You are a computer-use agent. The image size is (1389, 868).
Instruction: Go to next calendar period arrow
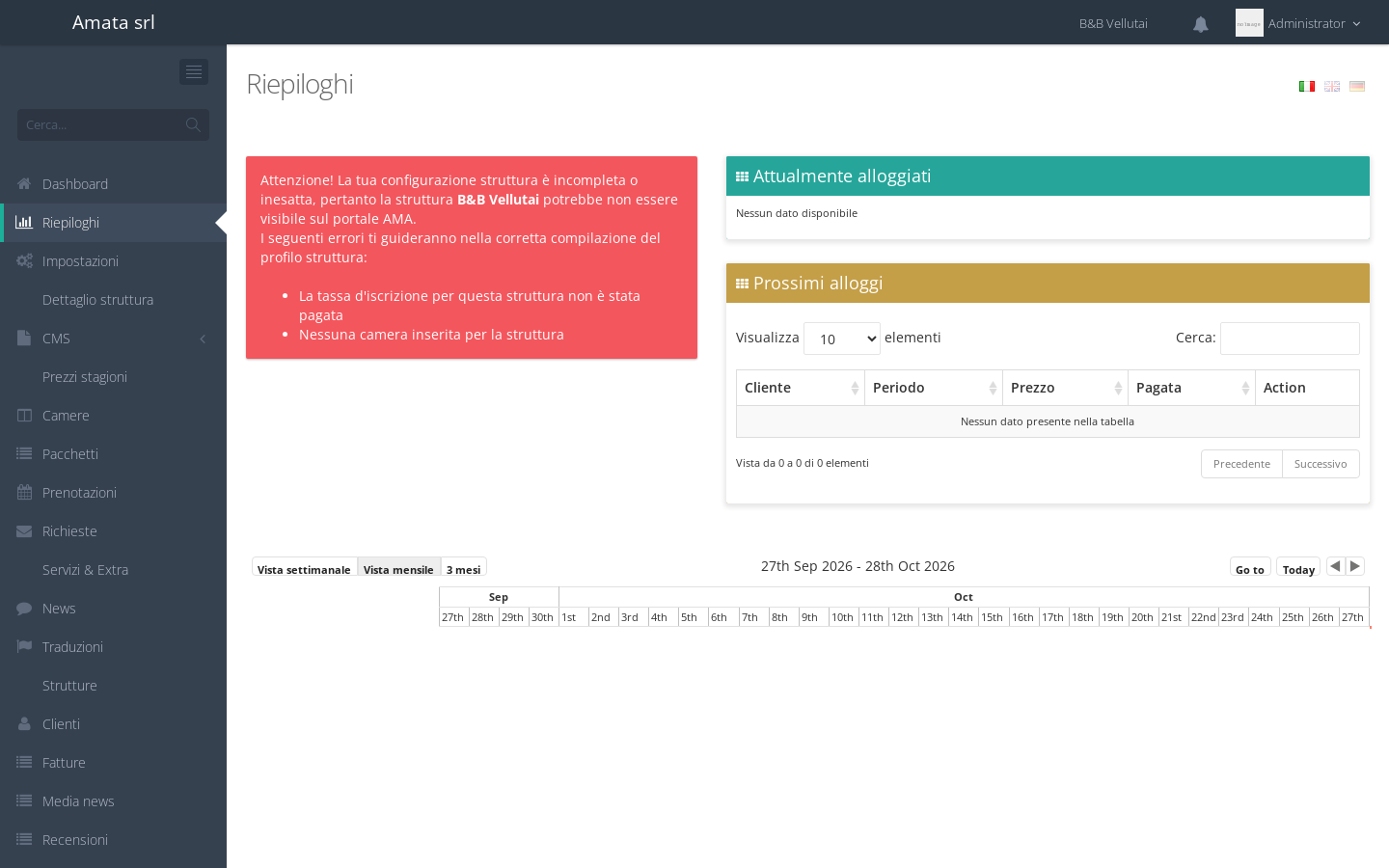point(1355,566)
